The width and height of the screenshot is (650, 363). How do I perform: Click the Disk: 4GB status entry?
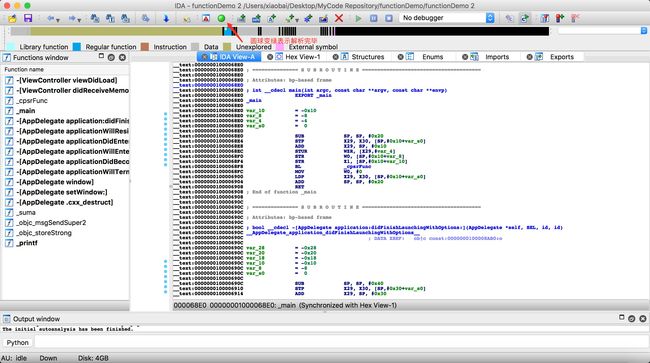(93, 358)
